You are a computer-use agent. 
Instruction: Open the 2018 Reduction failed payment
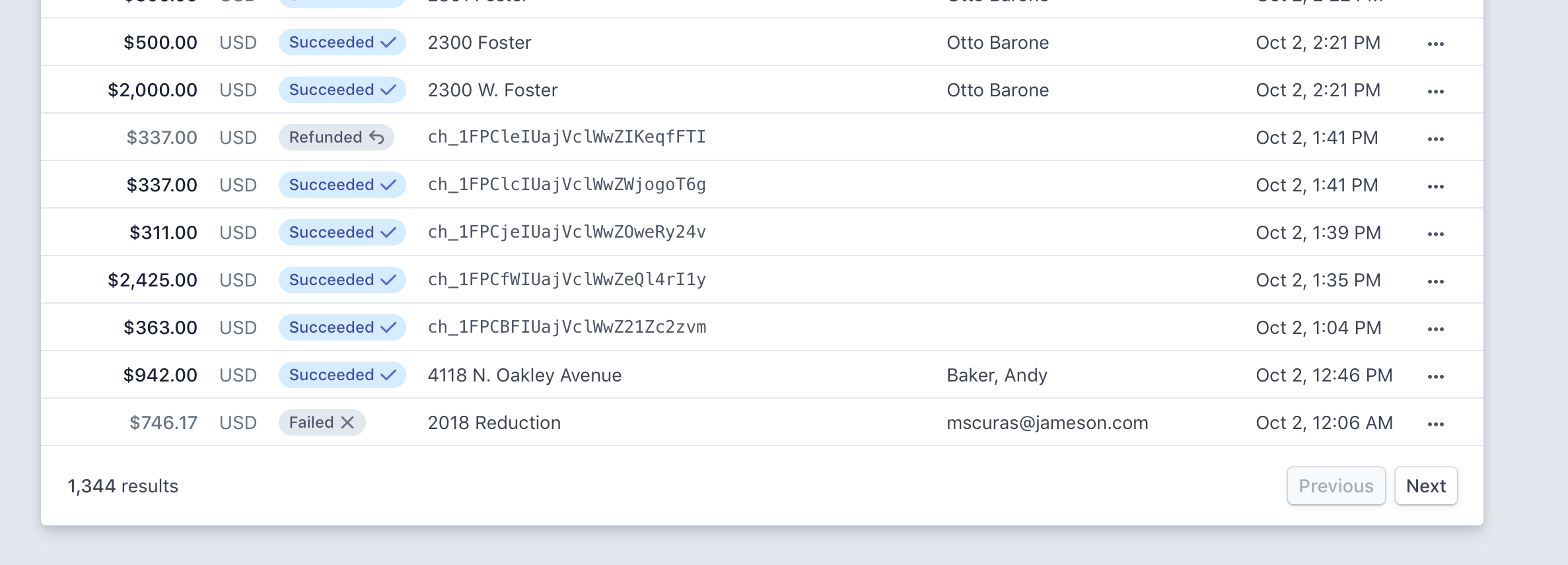tap(494, 422)
